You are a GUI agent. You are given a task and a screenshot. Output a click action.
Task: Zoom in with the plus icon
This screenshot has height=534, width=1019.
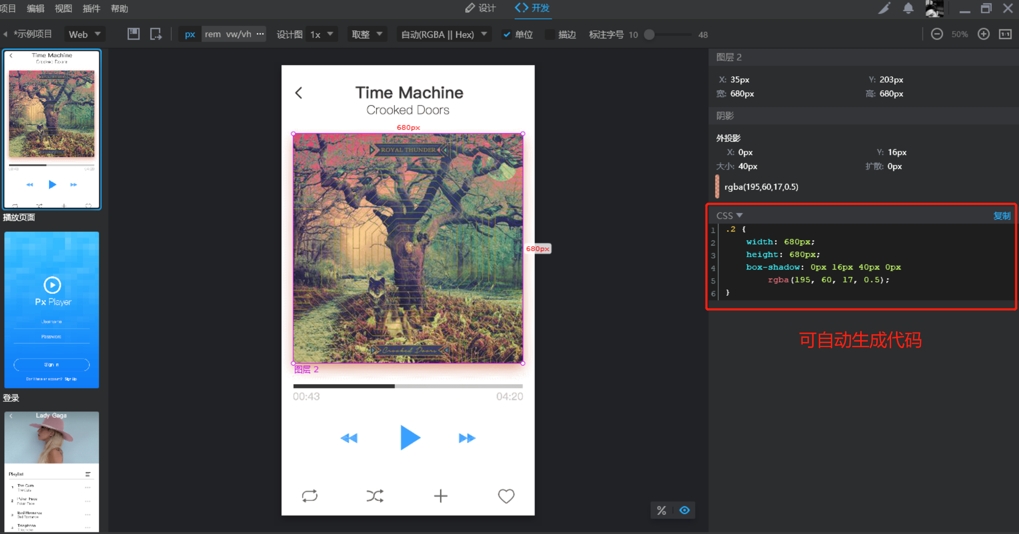[x=983, y=34]
